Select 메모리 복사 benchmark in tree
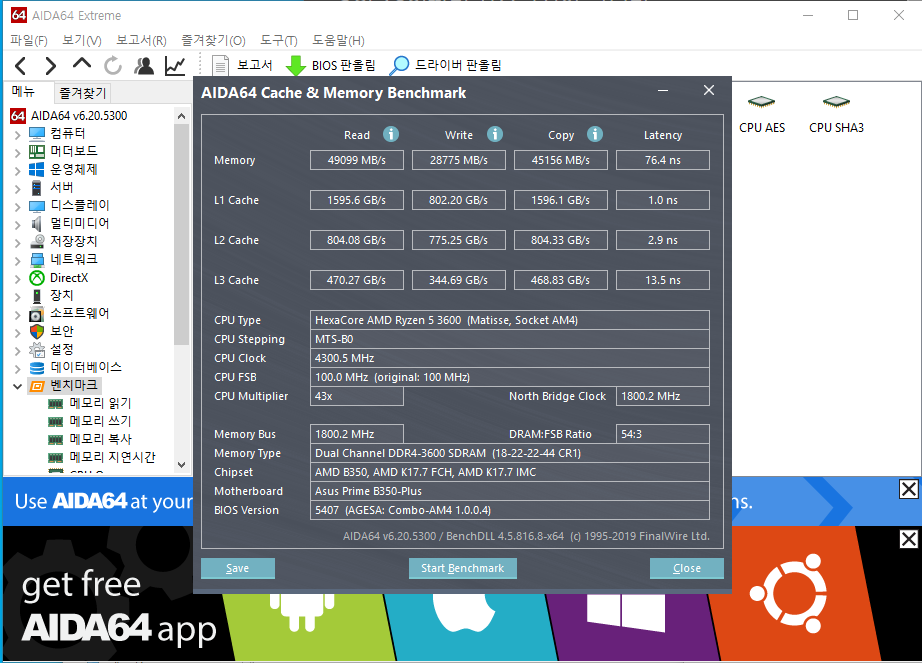The image size is (922, 664). (100, 439)
